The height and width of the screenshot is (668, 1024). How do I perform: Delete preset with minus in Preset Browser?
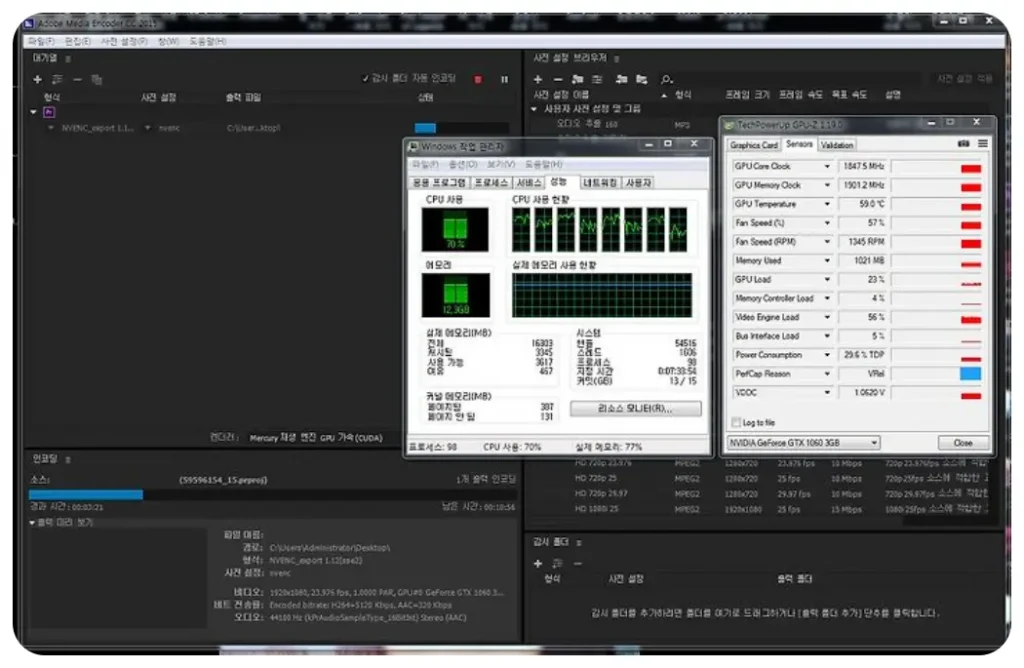pos(558,79)
